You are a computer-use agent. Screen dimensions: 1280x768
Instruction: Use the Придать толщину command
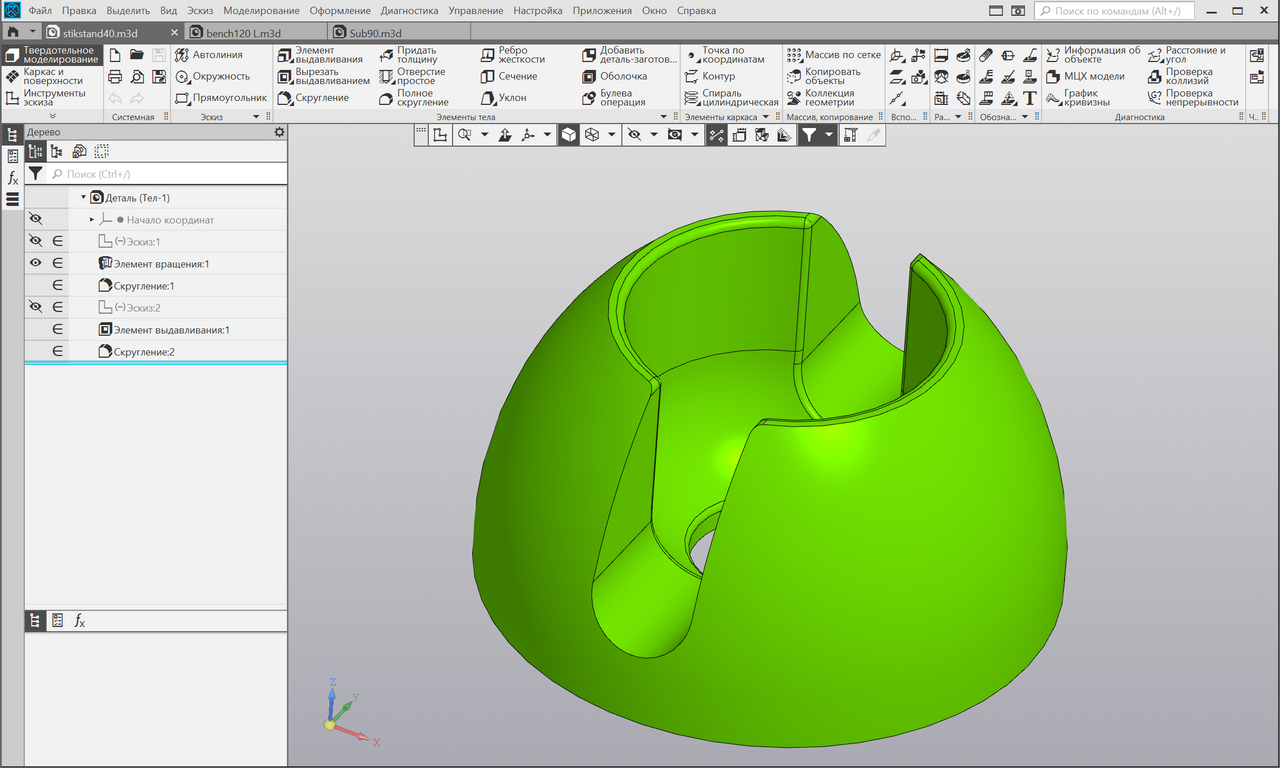408,55
